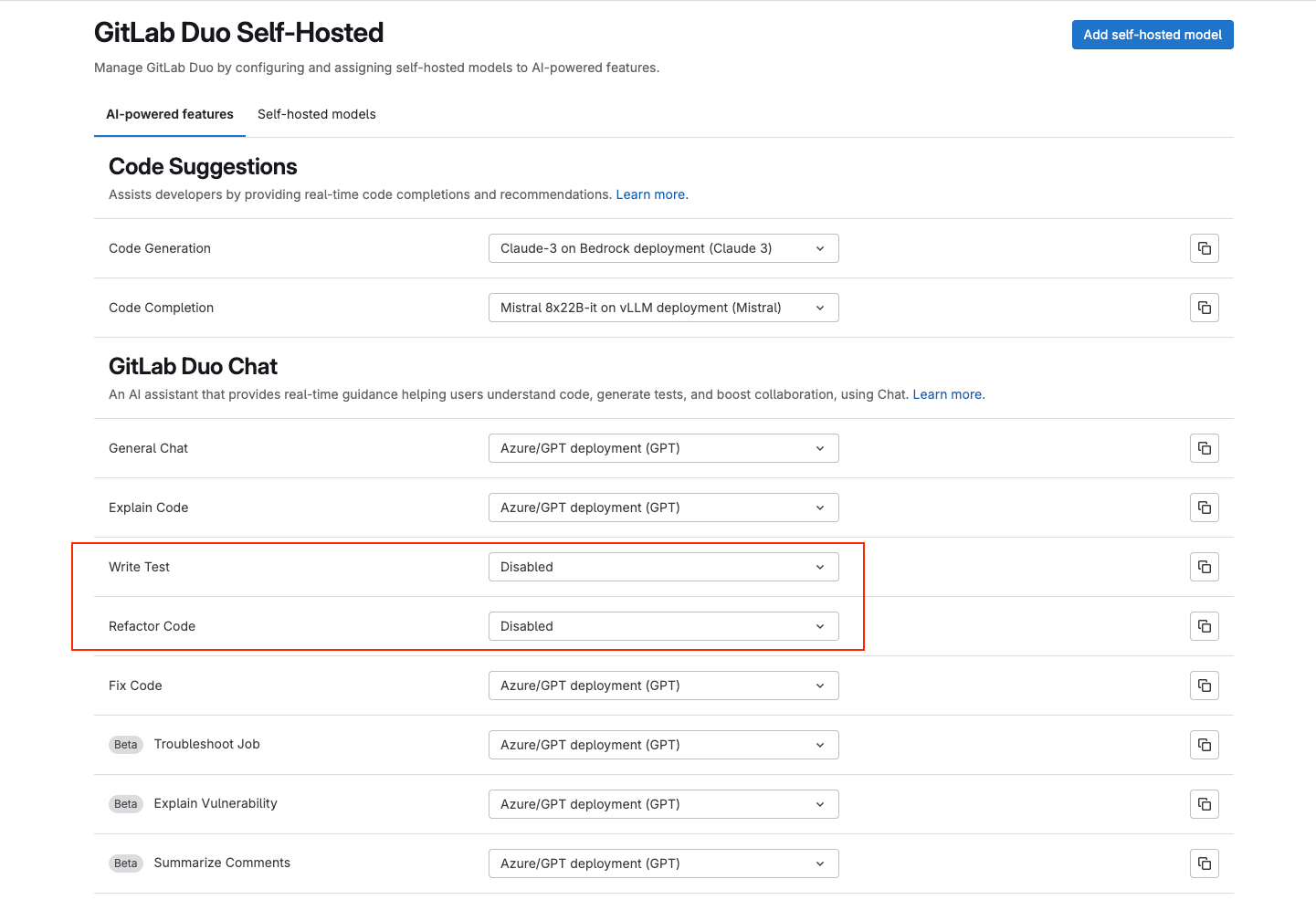Viewport: 1316px width, 900px height.
Task: Select the AI-powered features tab
Action: coord(169,114)
